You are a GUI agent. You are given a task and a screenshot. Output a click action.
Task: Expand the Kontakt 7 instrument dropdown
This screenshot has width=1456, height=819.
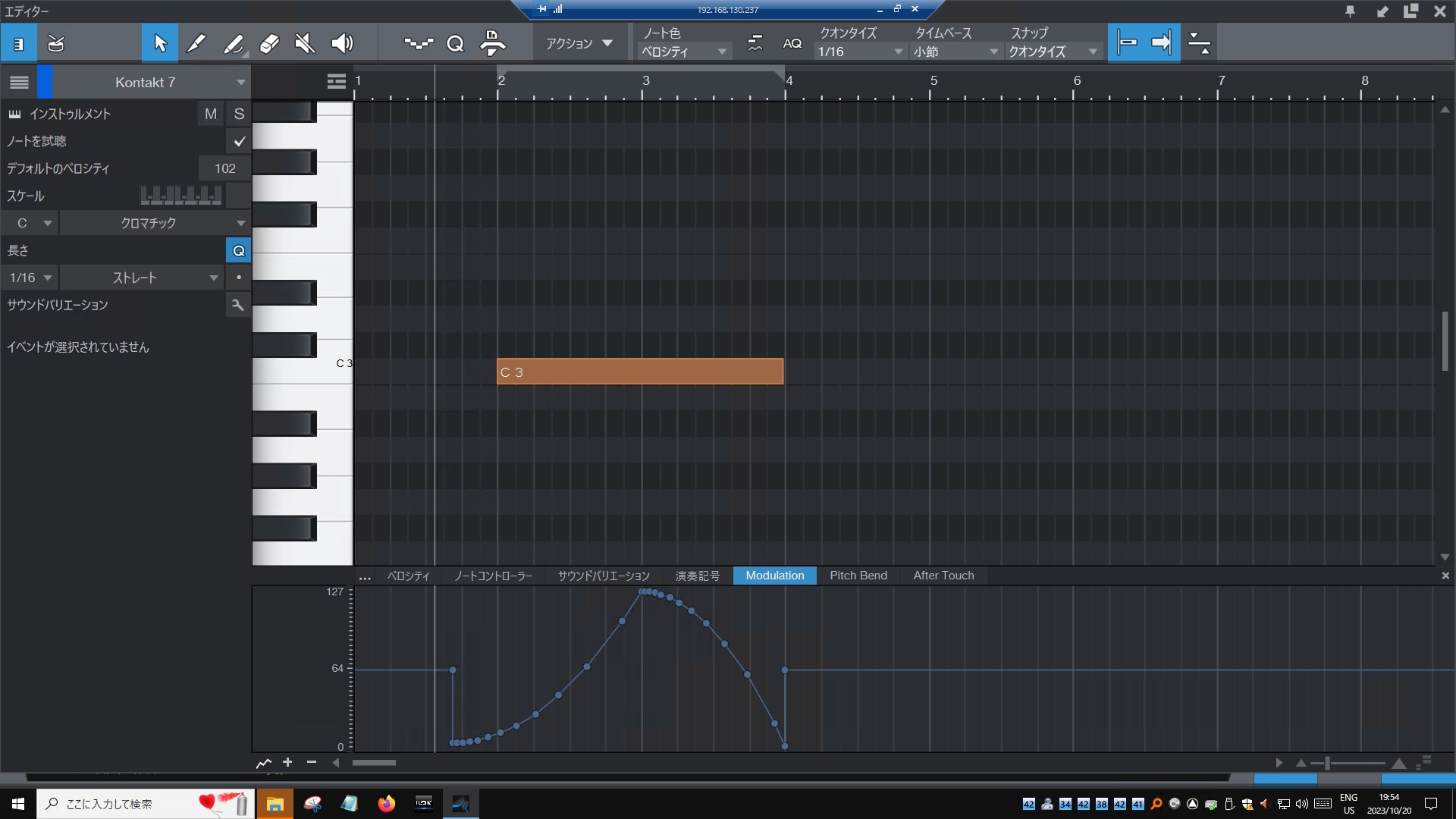[x=240, y=83]
